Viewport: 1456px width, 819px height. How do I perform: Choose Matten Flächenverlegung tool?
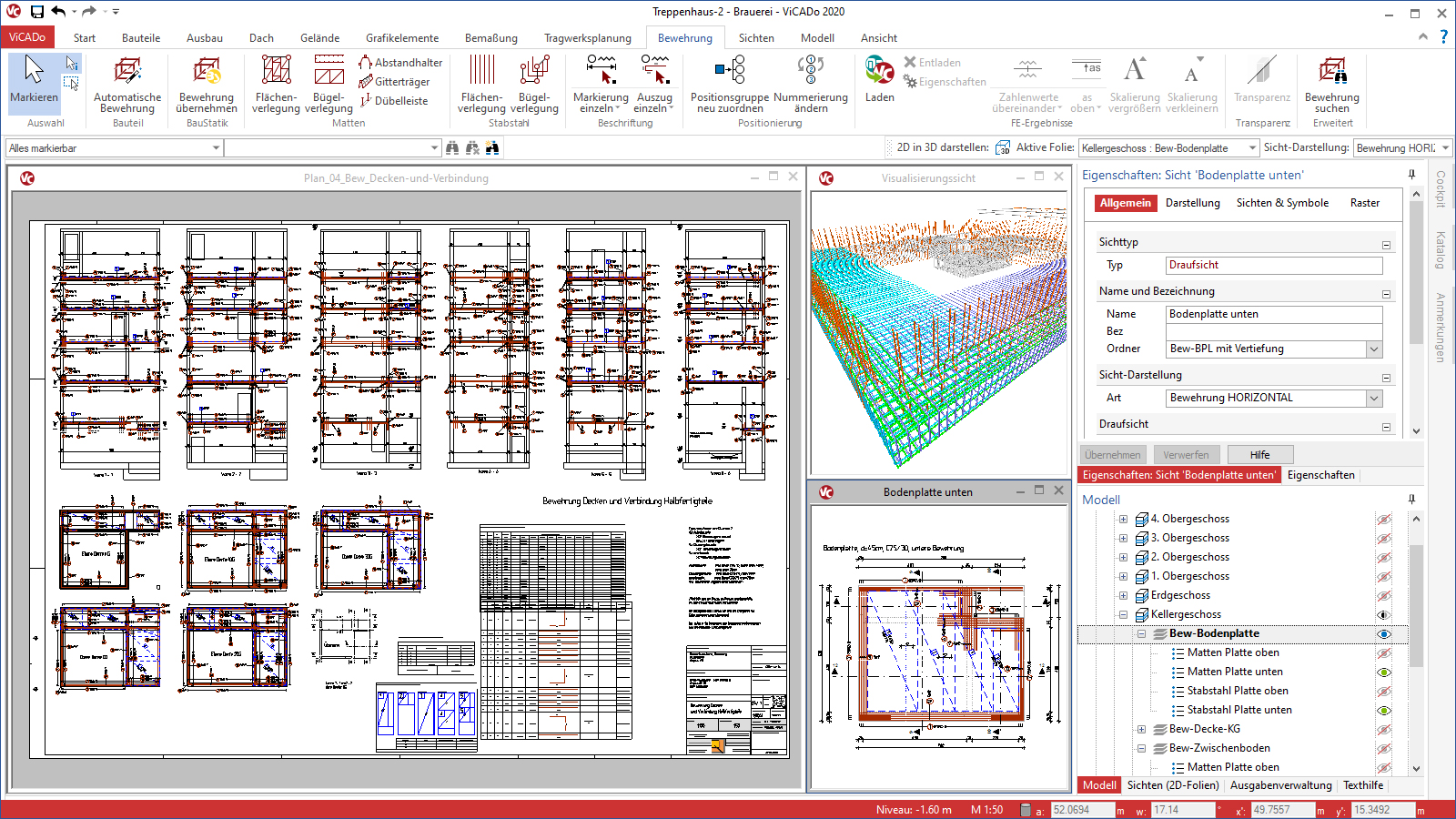pyautogui.click(x=276, y=84)
